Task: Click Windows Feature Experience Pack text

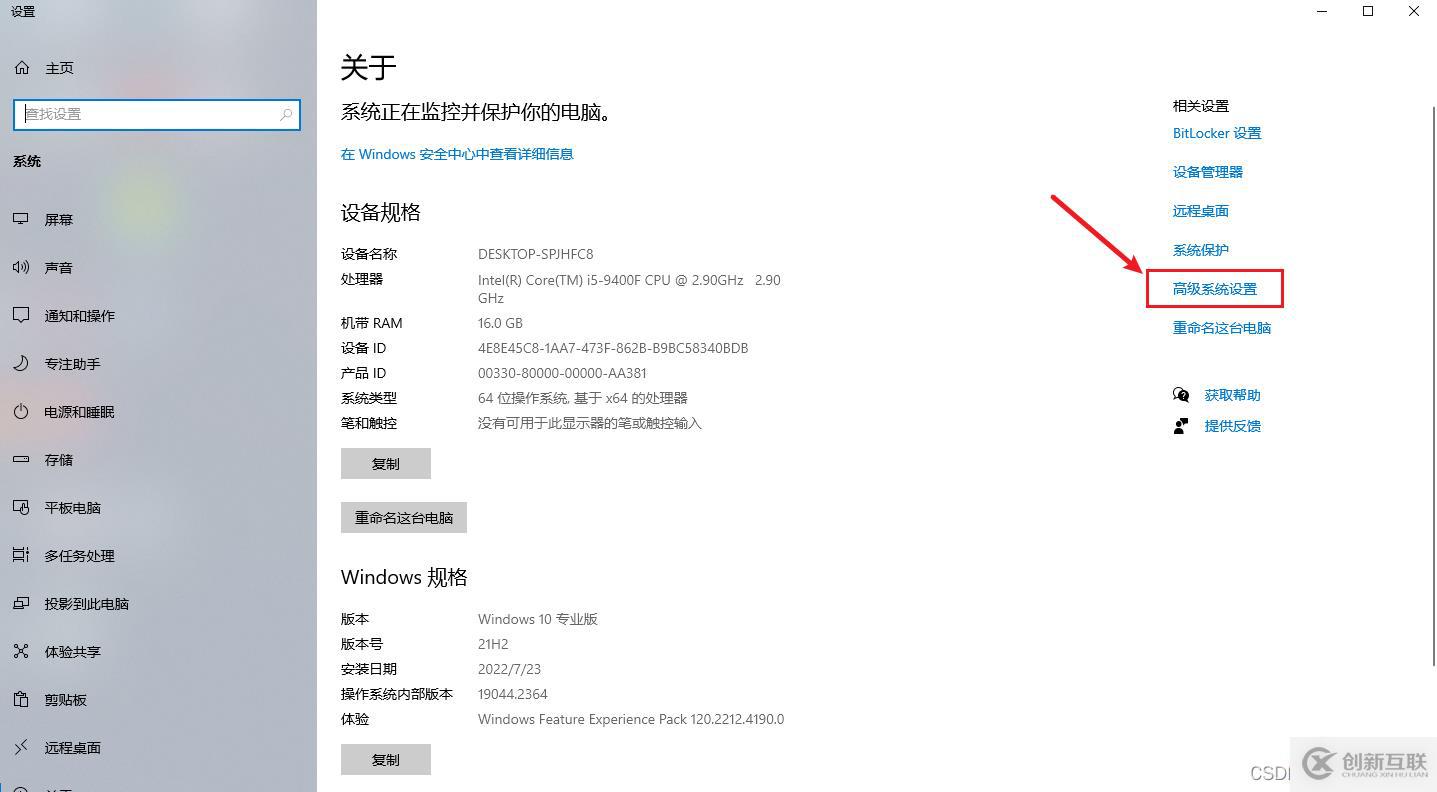Action: point(631,719)
